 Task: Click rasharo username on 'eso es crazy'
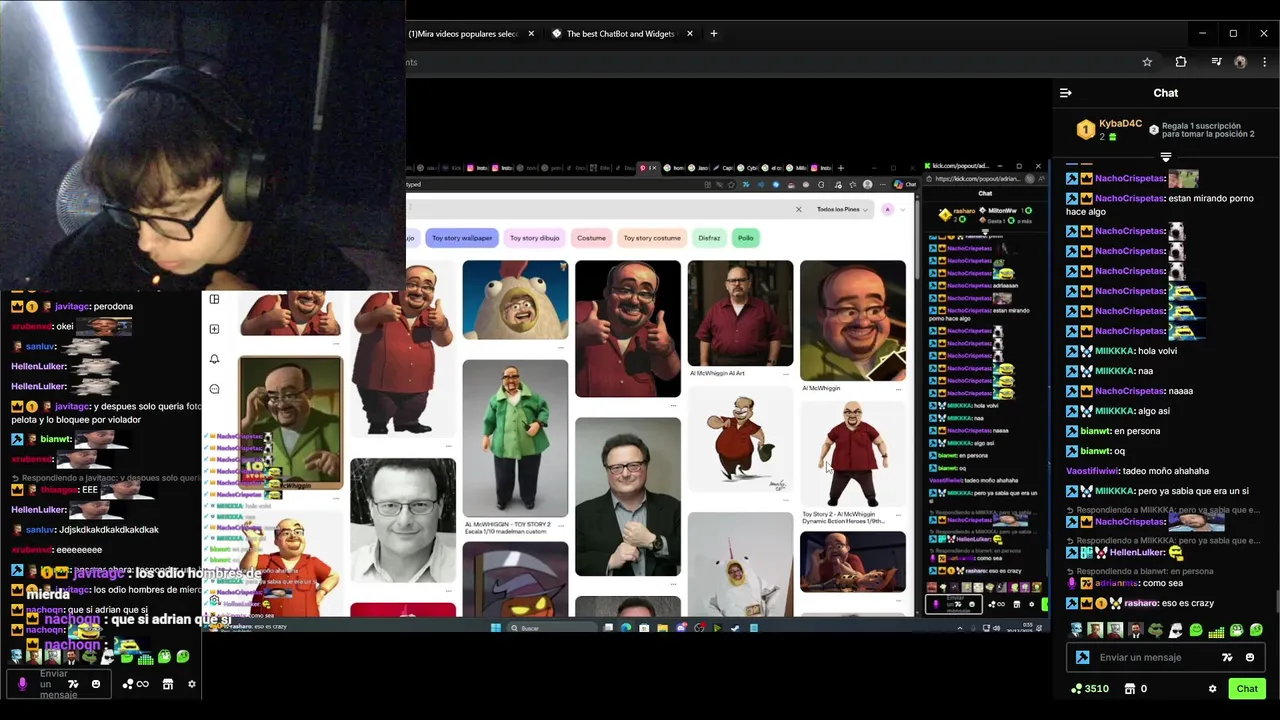(x=1140, y=604)
